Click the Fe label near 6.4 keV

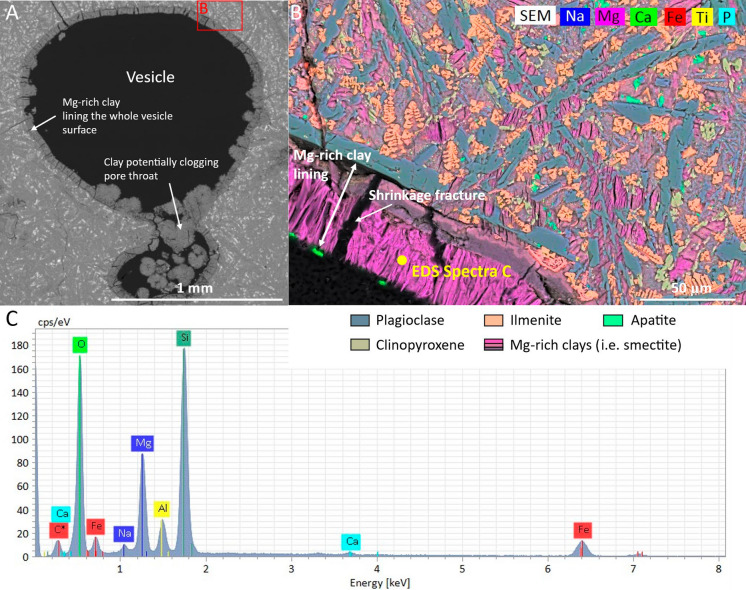coord(583,530)
